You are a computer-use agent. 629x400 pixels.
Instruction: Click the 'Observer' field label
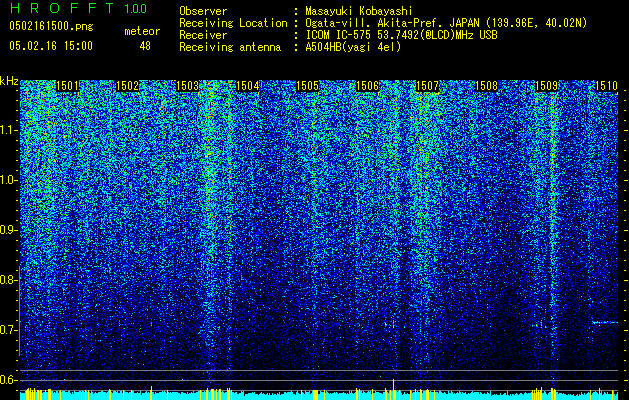pyautogui.click(x=203, y=11)
